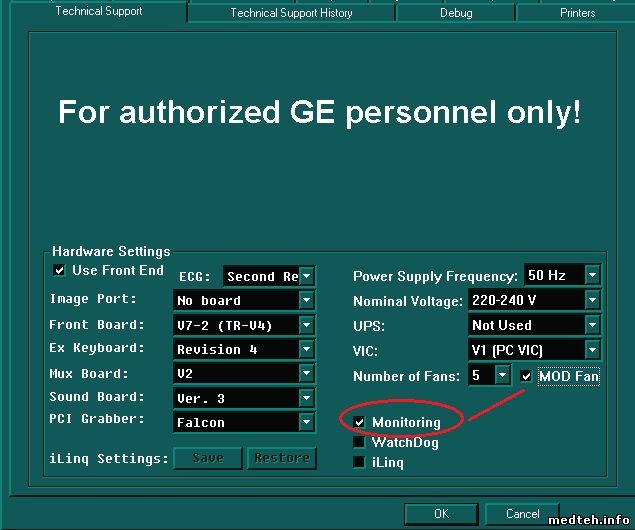The width and height of the screenshot is (635, 530).
Task: Expand the Image Port dropdown
Action: 307,300
